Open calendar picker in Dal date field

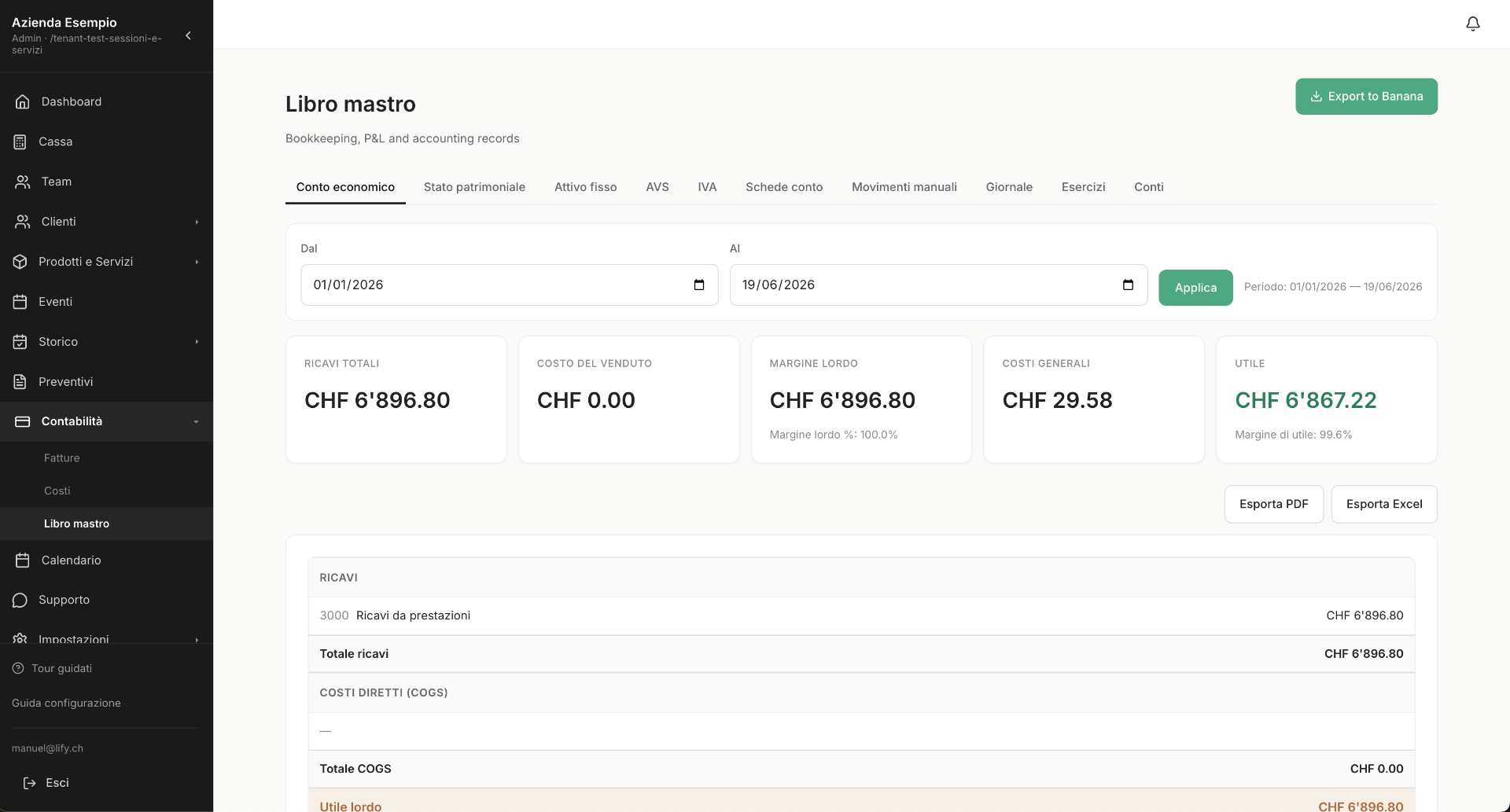(699, 285)
